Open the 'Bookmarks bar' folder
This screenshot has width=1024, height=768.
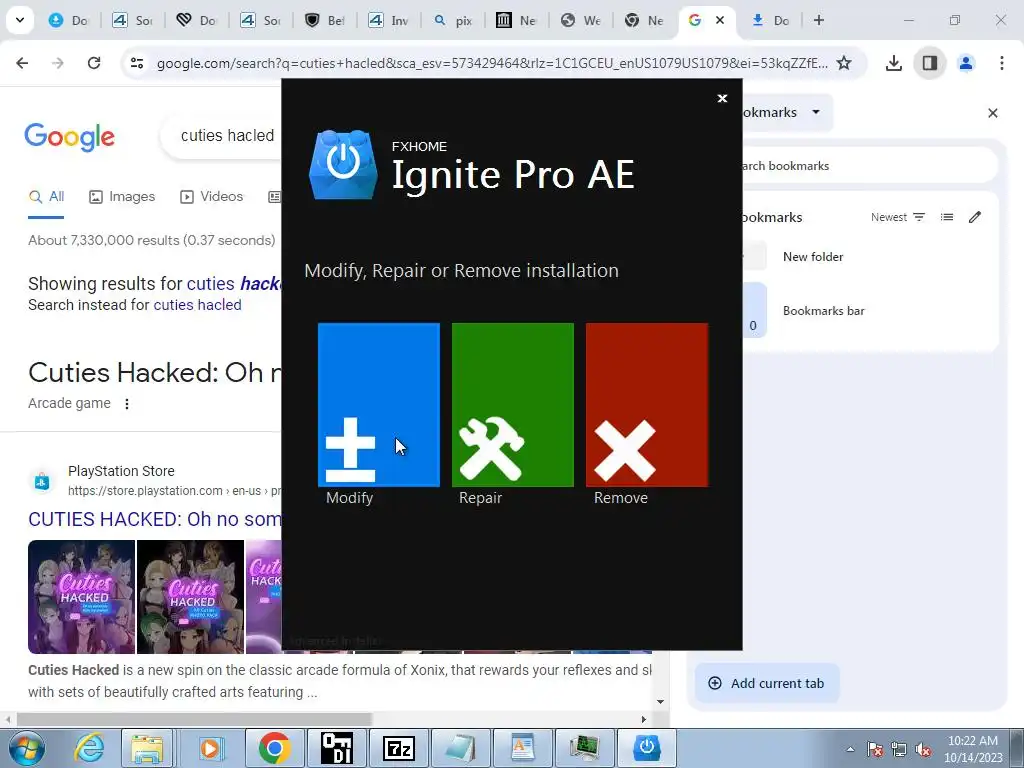870,311
